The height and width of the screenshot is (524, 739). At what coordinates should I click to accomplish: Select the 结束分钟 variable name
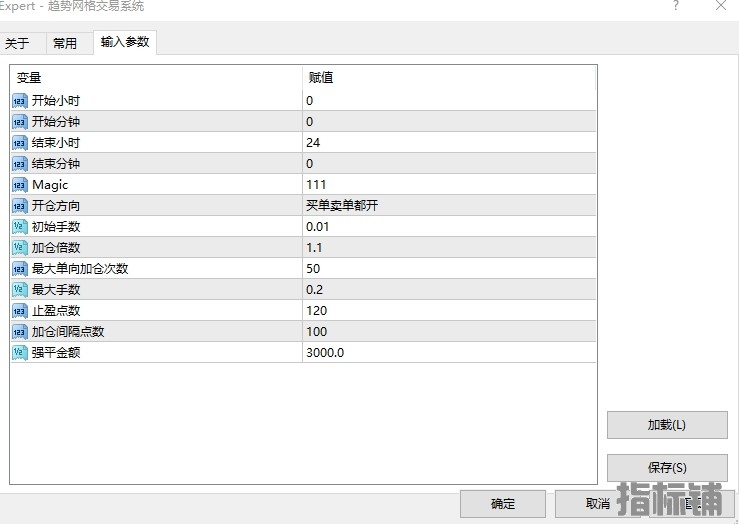click(56, 164)
